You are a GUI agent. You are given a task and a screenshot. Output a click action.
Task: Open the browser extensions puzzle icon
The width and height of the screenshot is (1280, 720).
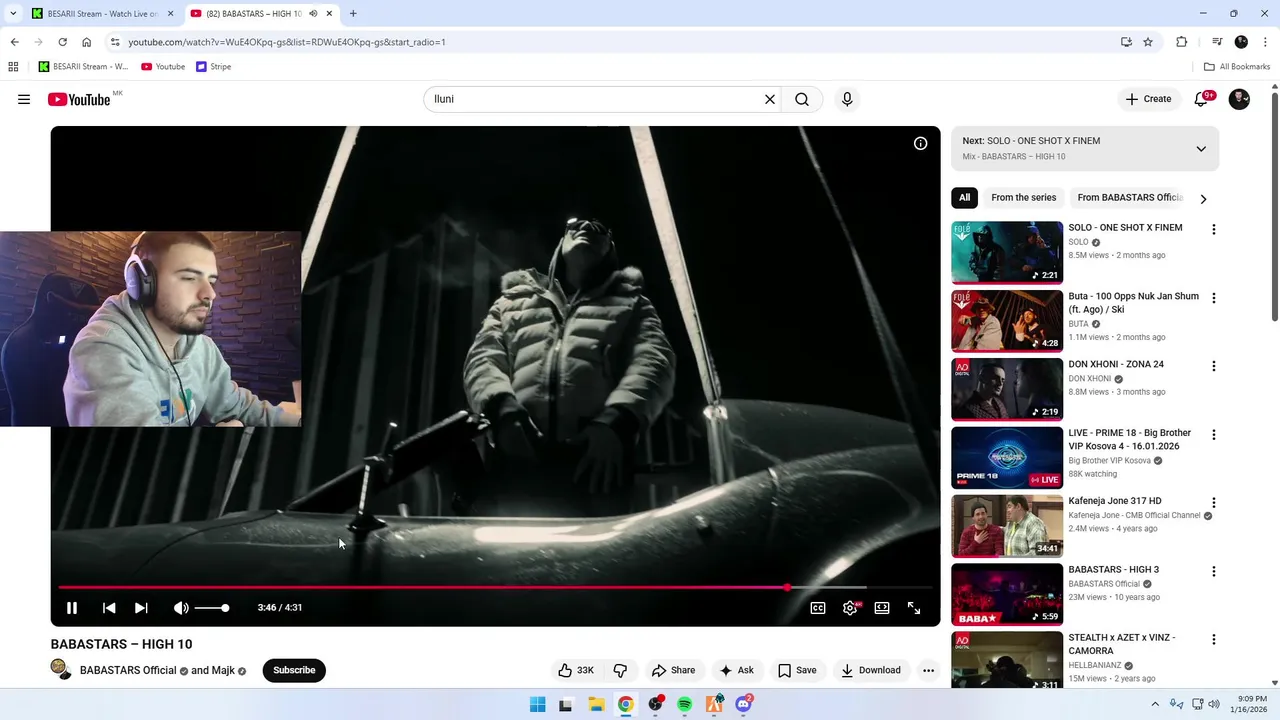(1182, 42)
